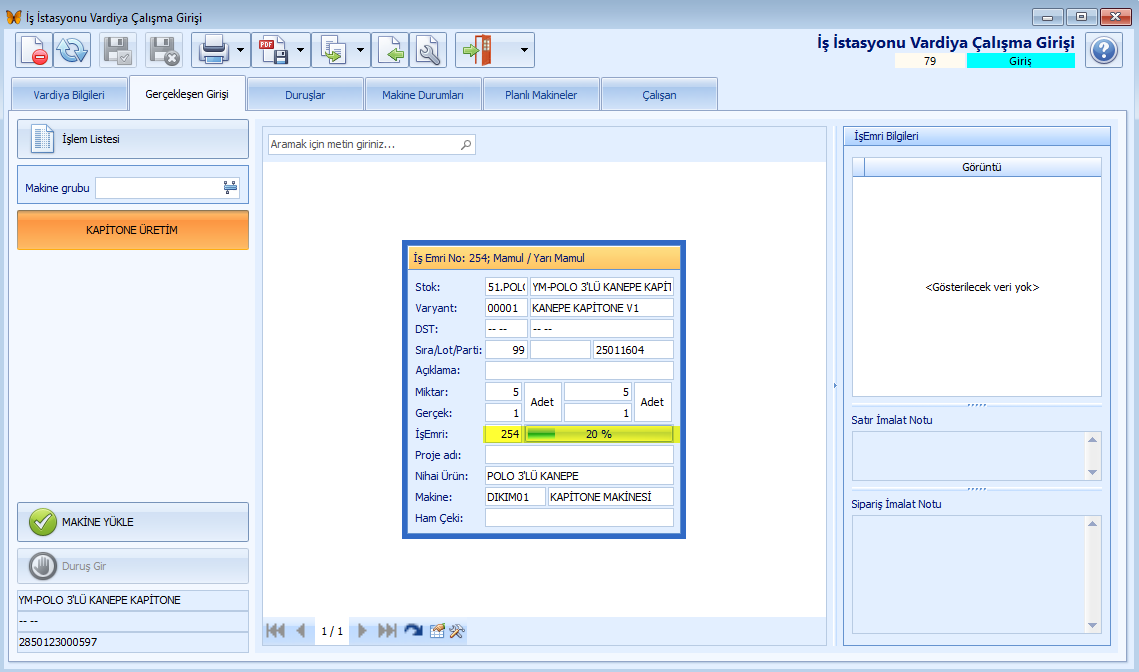
Task: Open the exit door dropdown arrow
Action: pyautogui.click(x=524, y=51)
